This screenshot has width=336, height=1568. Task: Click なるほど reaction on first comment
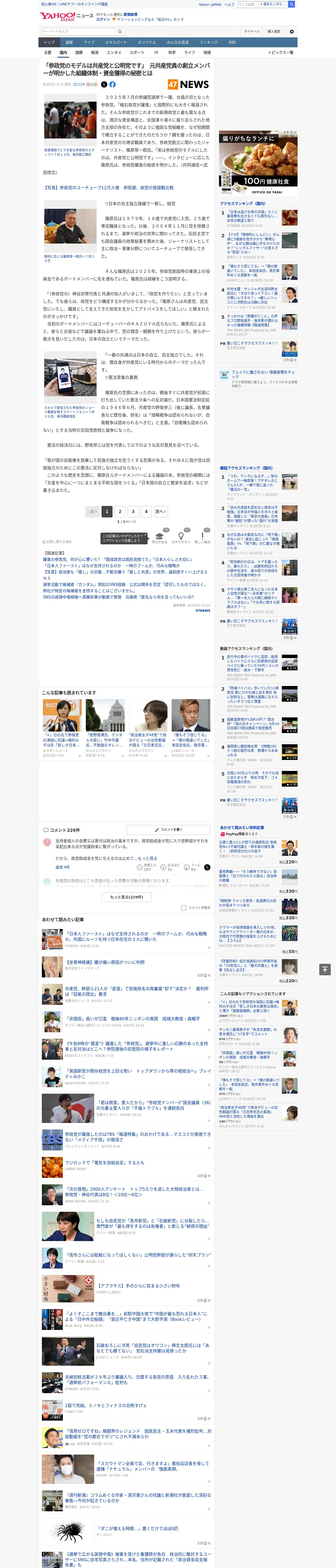(171, 867)
